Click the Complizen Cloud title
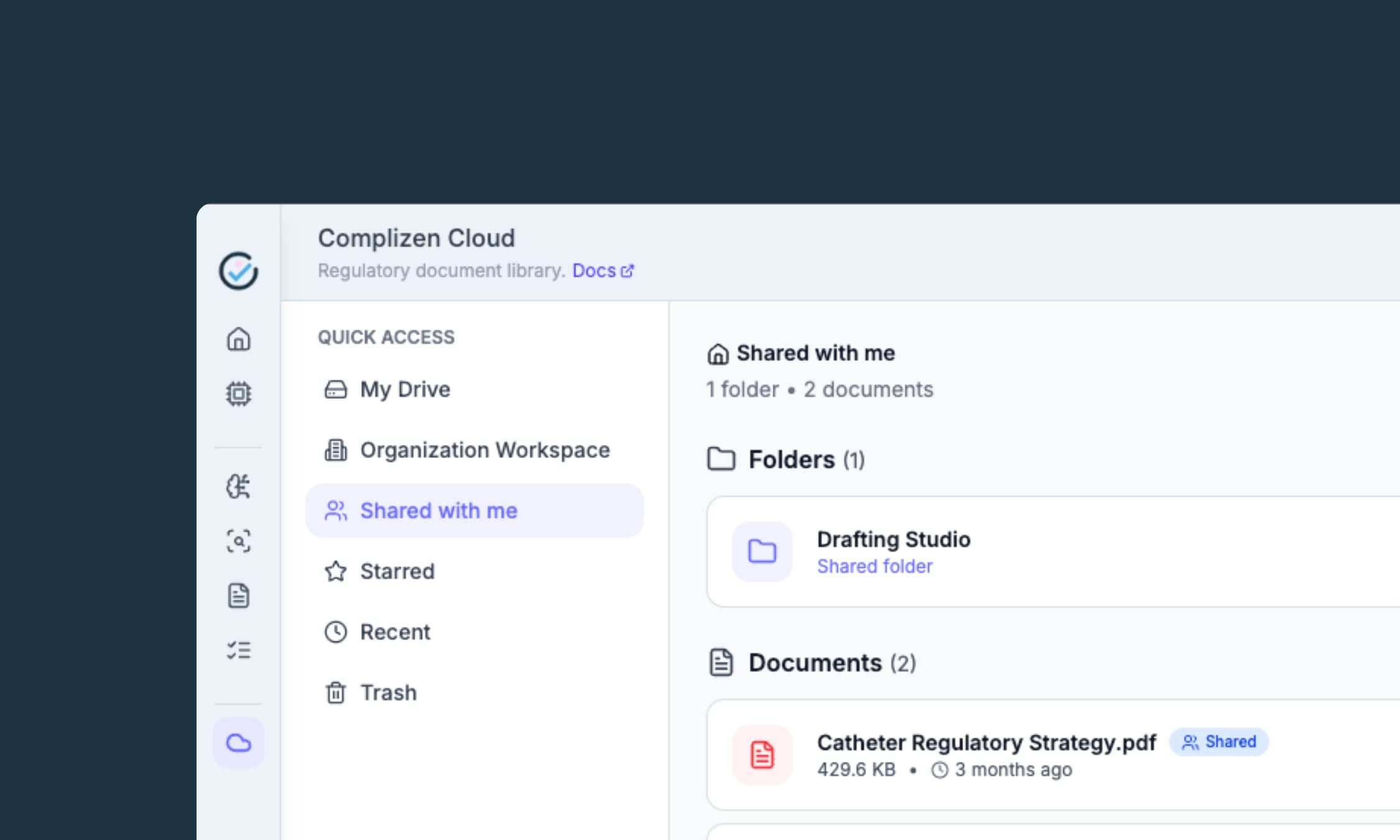 416,238
